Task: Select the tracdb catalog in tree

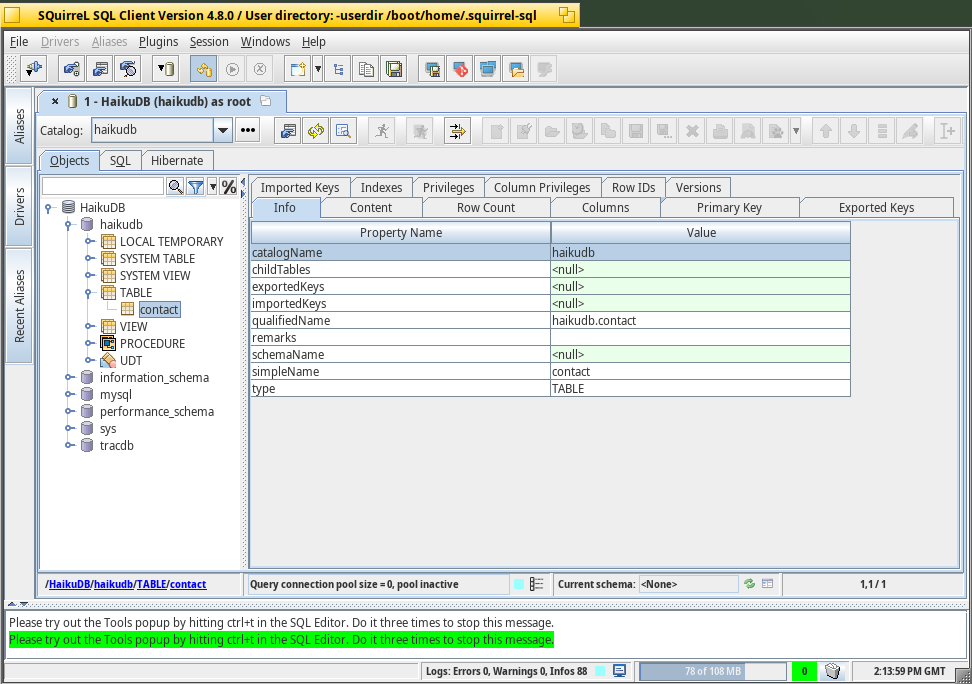Action: [x=117, y=445]
